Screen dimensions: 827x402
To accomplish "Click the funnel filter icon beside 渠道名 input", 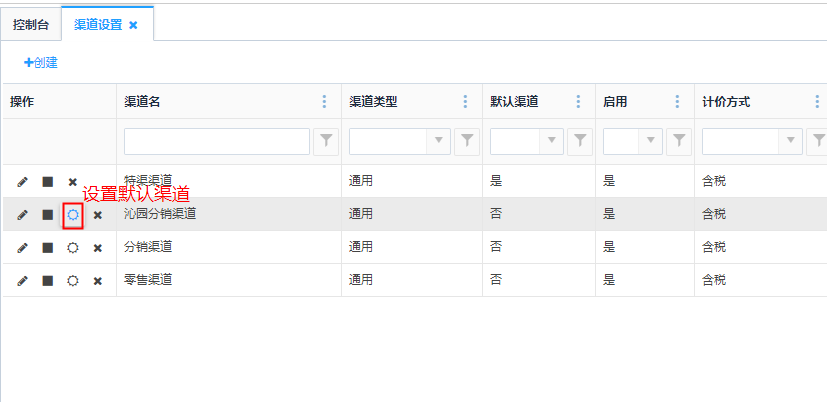I will click(326, 142).
